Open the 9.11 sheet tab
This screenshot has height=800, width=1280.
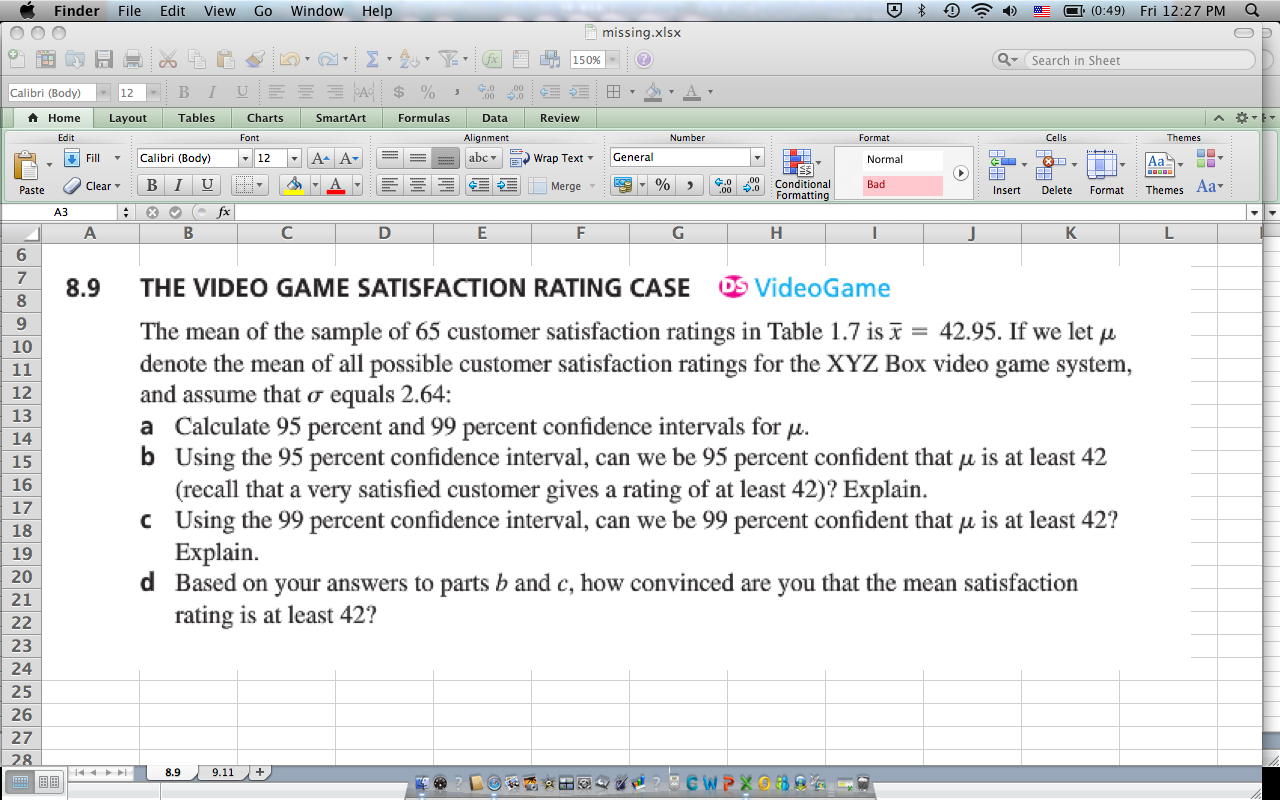(223, 772)
